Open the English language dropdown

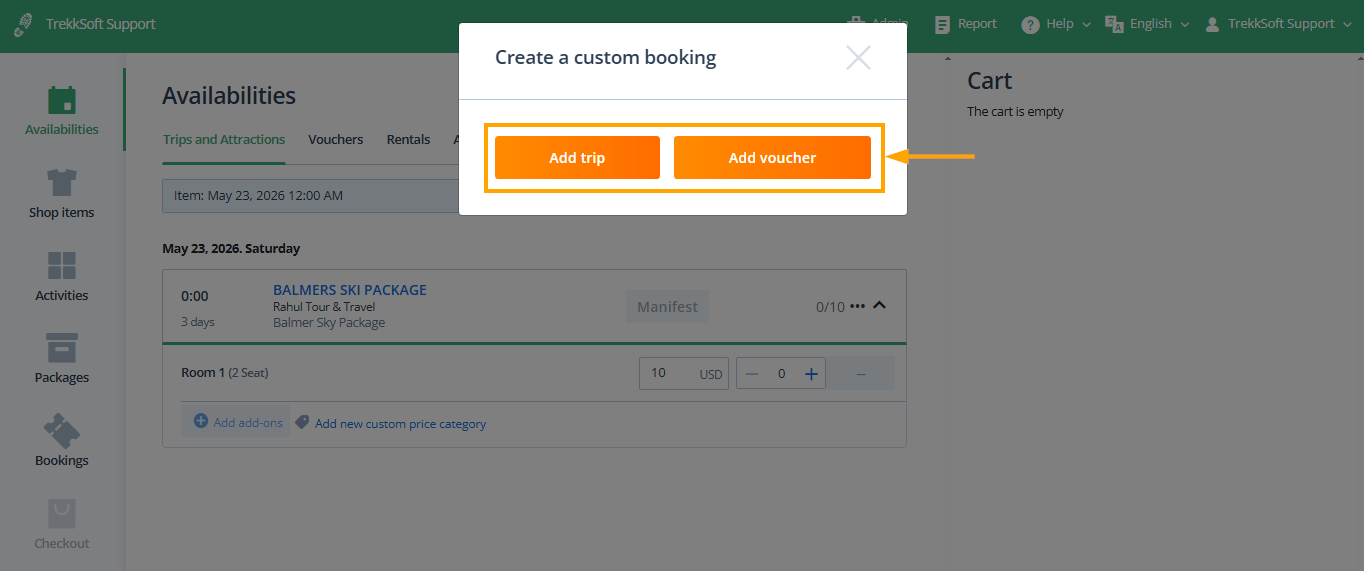click(x=1147, y=24)
